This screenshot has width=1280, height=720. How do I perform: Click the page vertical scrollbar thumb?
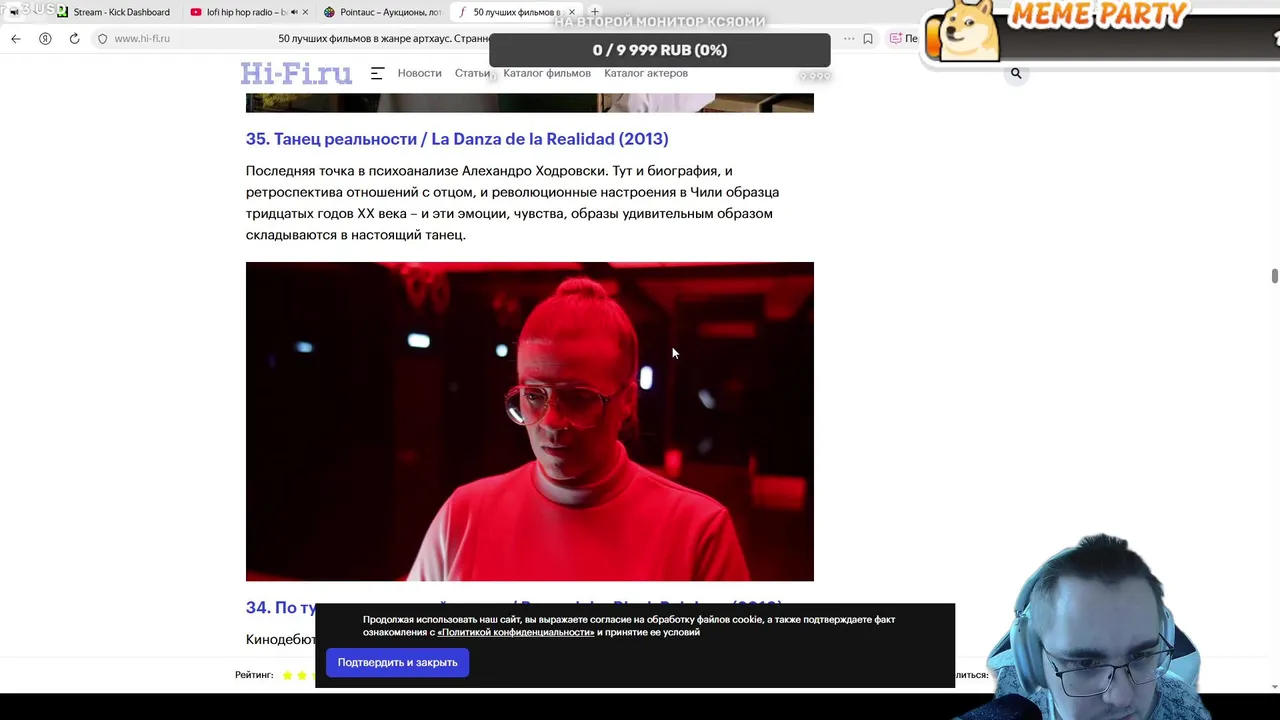point(1274,276)
